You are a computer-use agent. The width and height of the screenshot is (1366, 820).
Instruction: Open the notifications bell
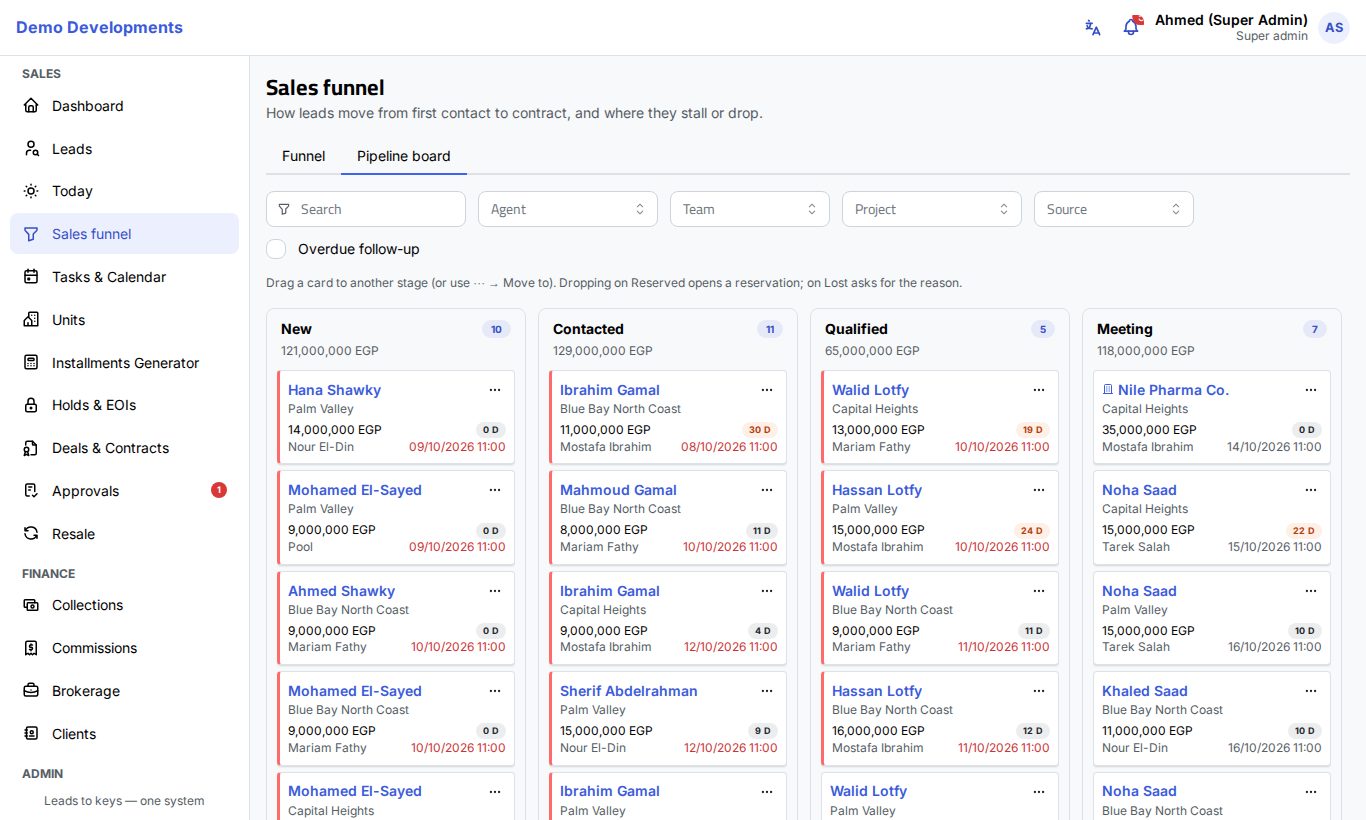coord(1132,27)
